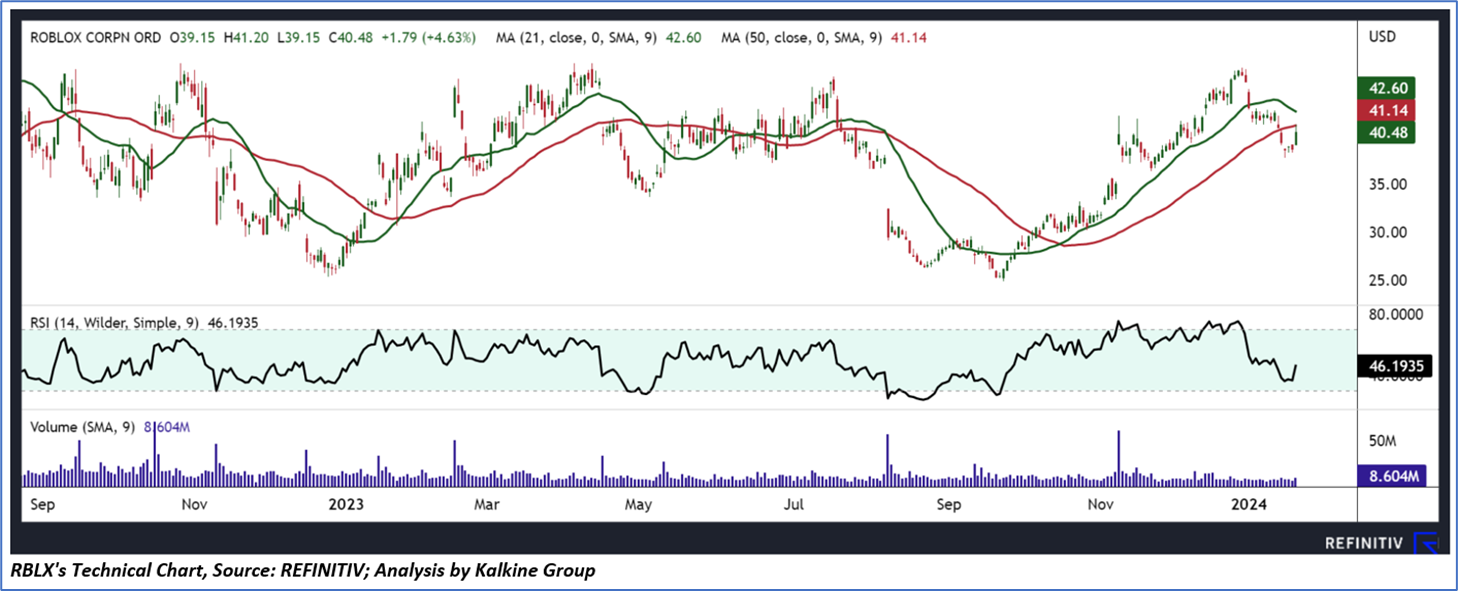Click the May time axis label
Viewport: 1458px width, 591px height.
pos(638,504)
